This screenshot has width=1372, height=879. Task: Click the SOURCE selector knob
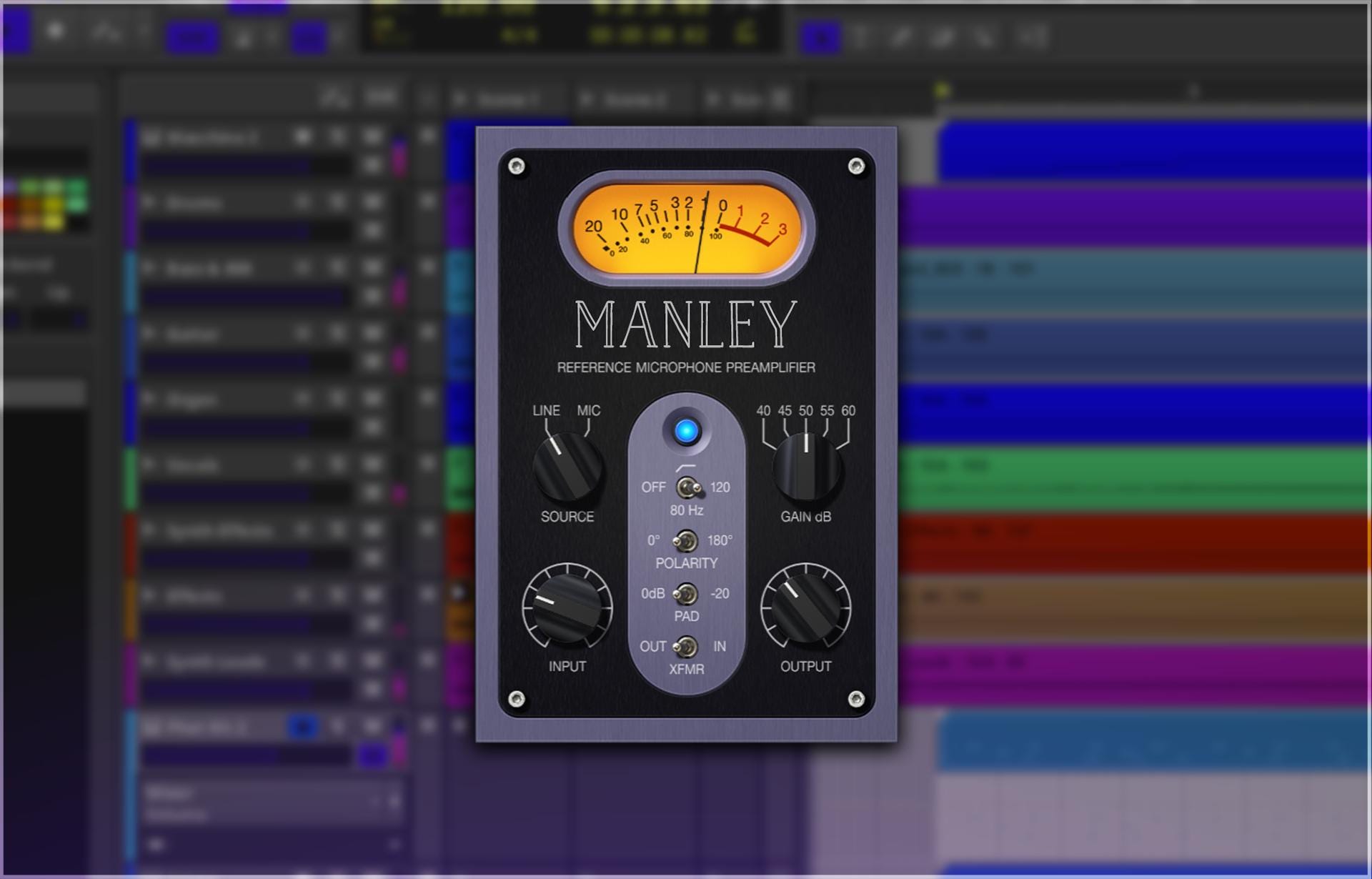coord(567,466)
